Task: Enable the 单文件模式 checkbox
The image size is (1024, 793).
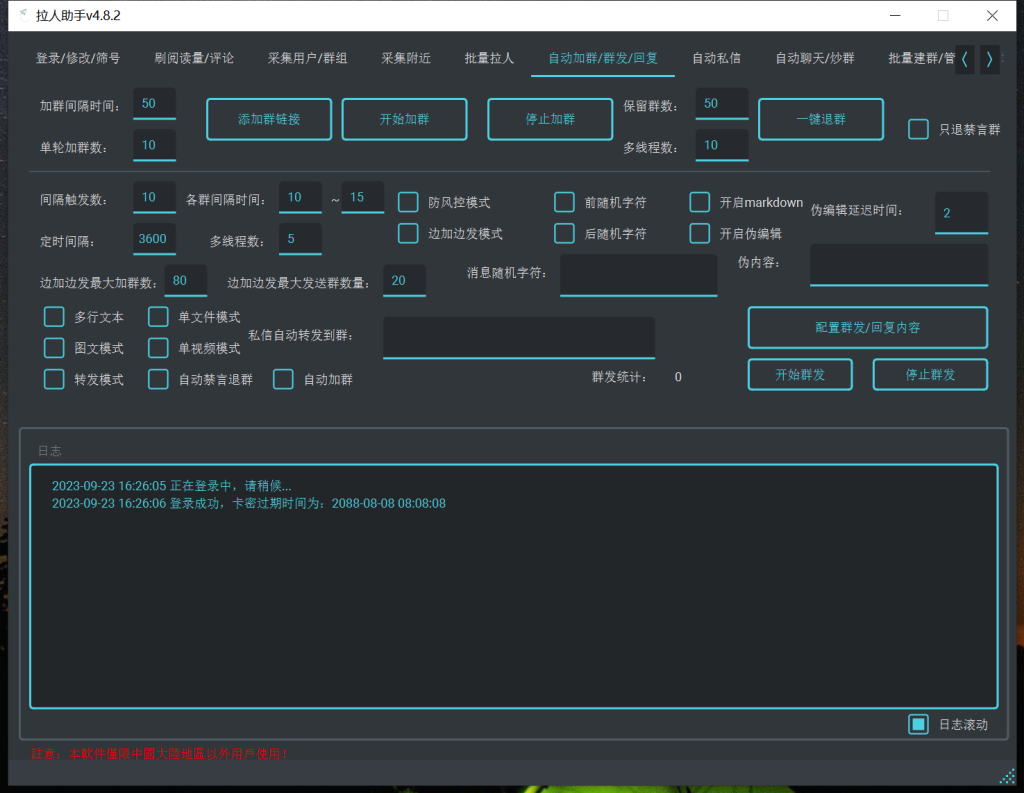Action: point(158,317)
